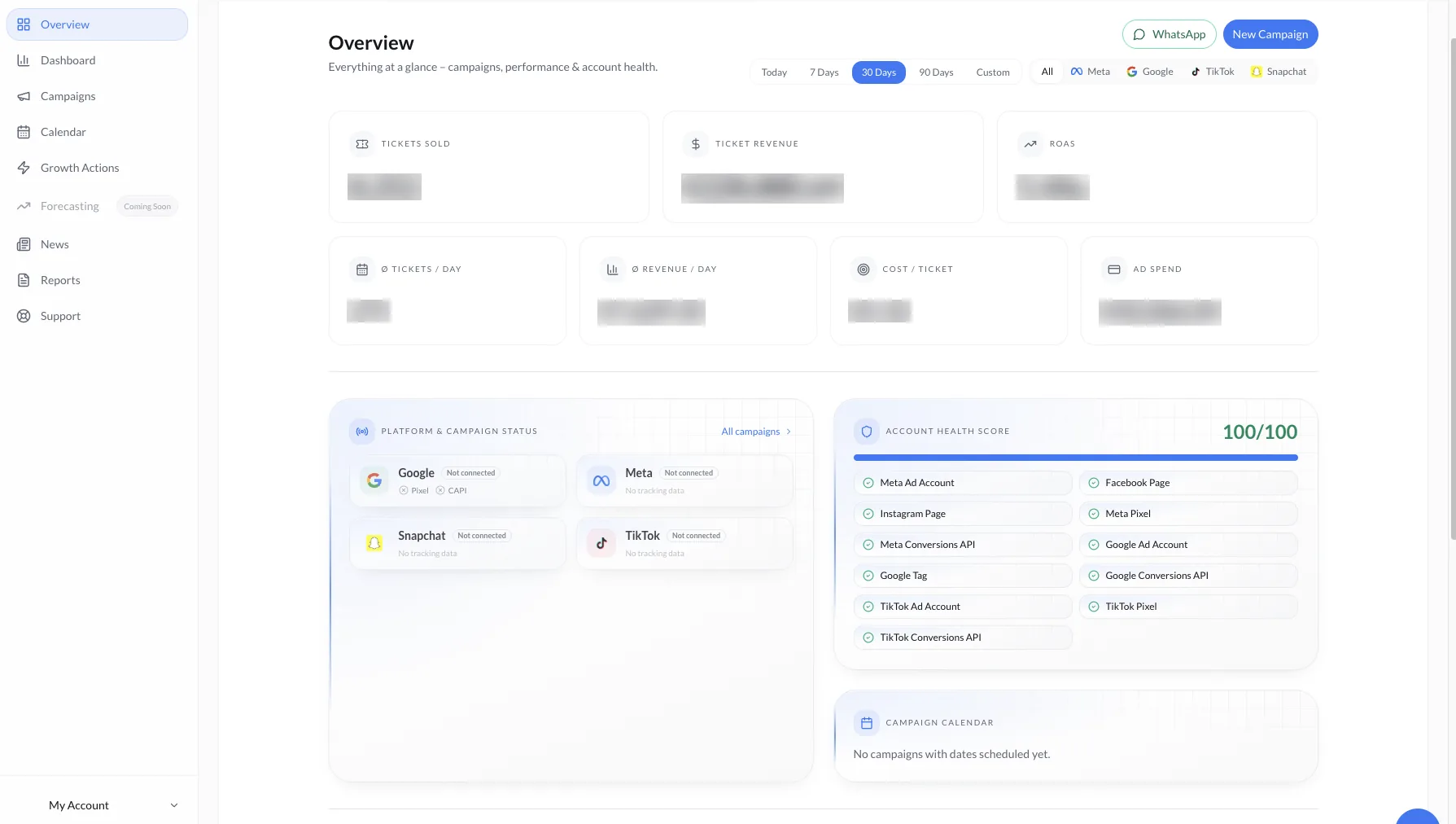Click the Support lifebuoy icon
The image size is (1456, 824).
pyautogui.click(x=24, y=316)
